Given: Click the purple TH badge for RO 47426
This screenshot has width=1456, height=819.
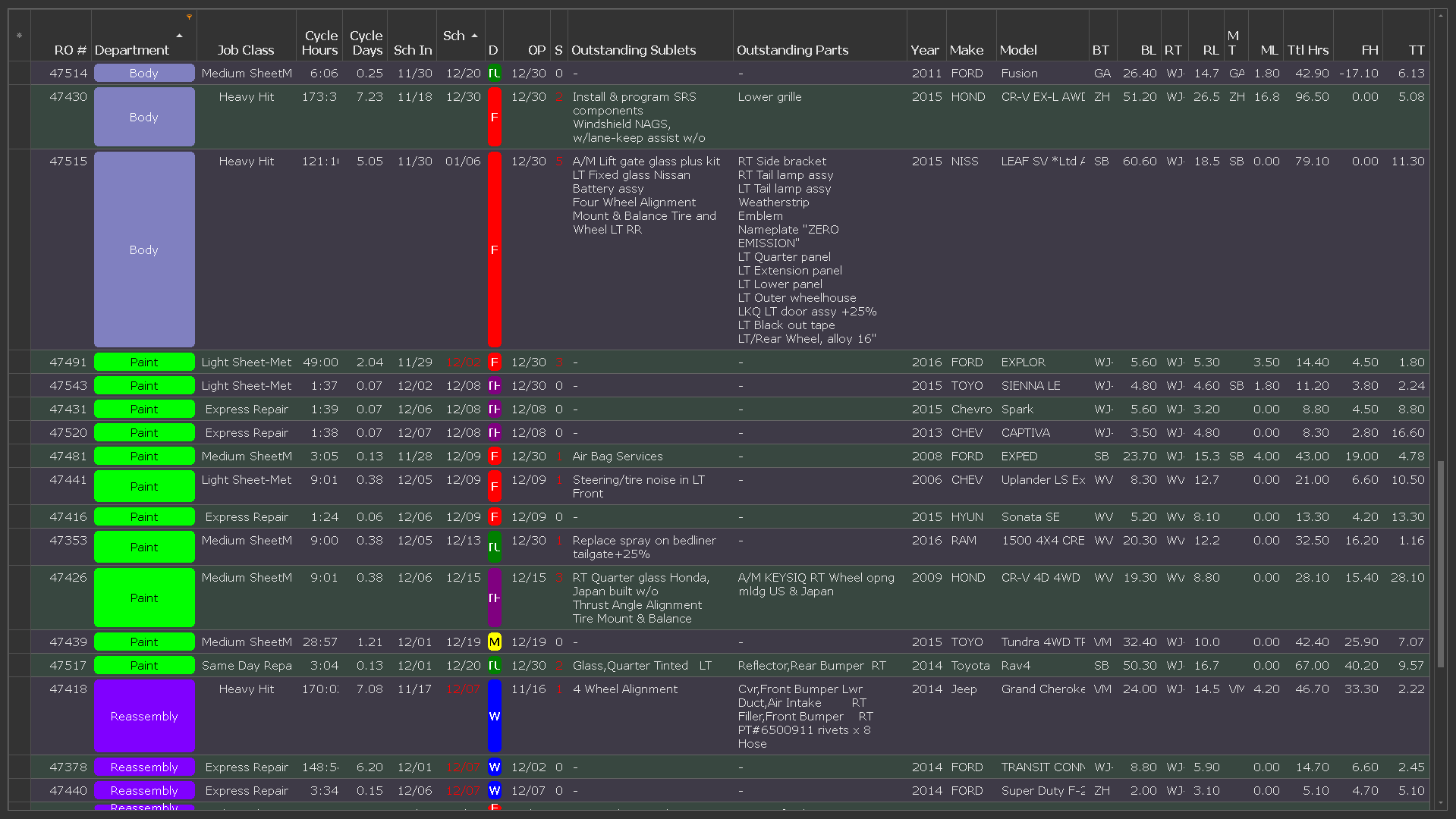Looking at the screenshot, I should [x=494, y=598].
